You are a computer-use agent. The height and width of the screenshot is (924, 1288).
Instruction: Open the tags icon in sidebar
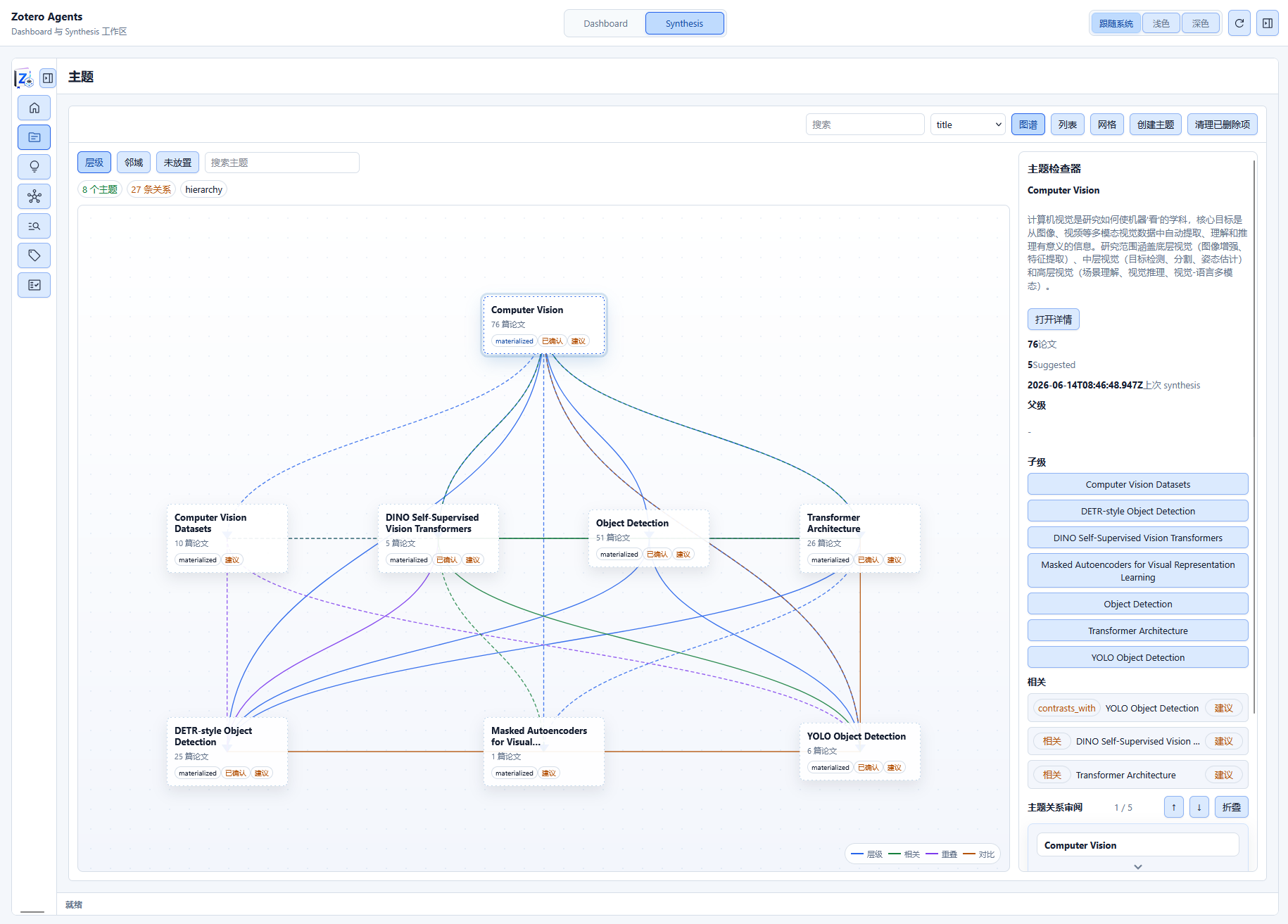[x=34, y=255]
